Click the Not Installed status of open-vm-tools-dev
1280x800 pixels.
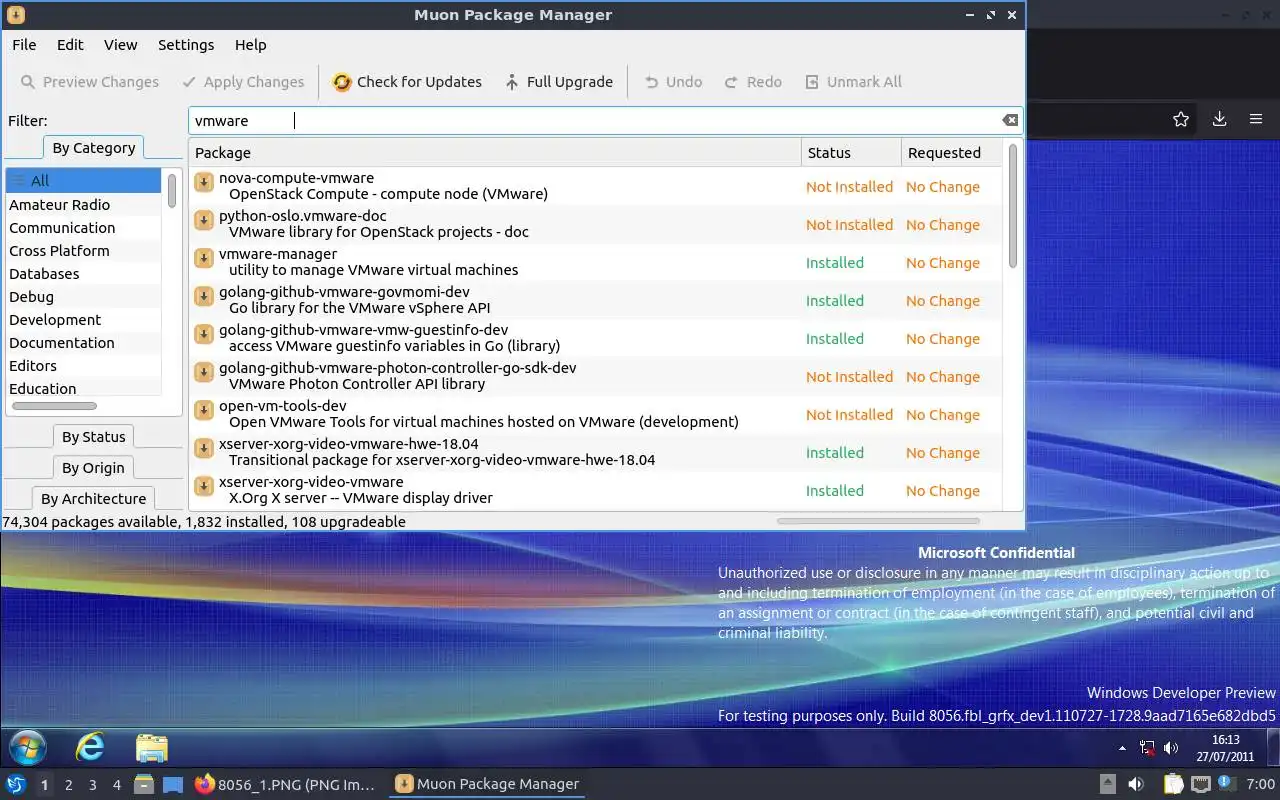click(x=849, y=415)
